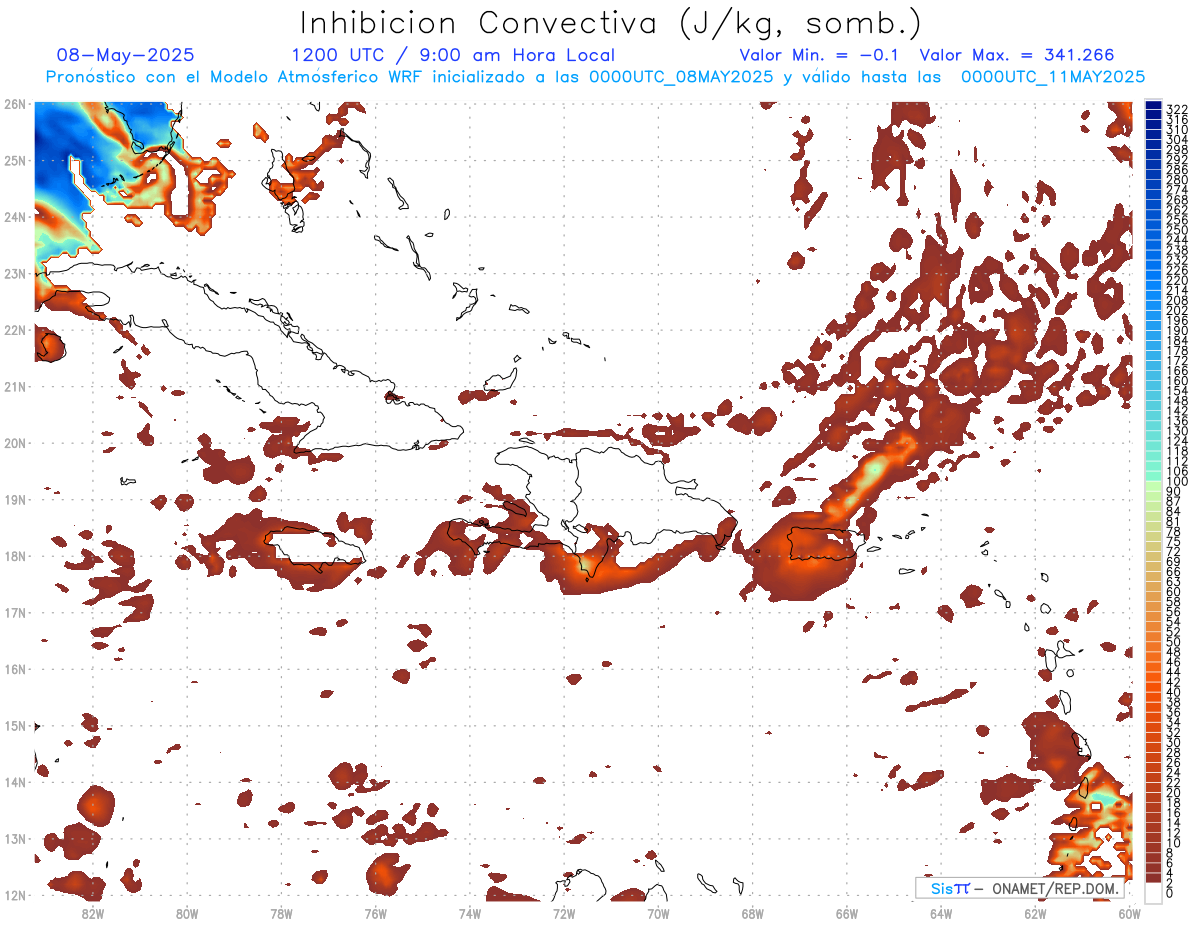Click the "78W" longitude label
Viewport: 1200px width, 927px height.
(x=281, y=912)
